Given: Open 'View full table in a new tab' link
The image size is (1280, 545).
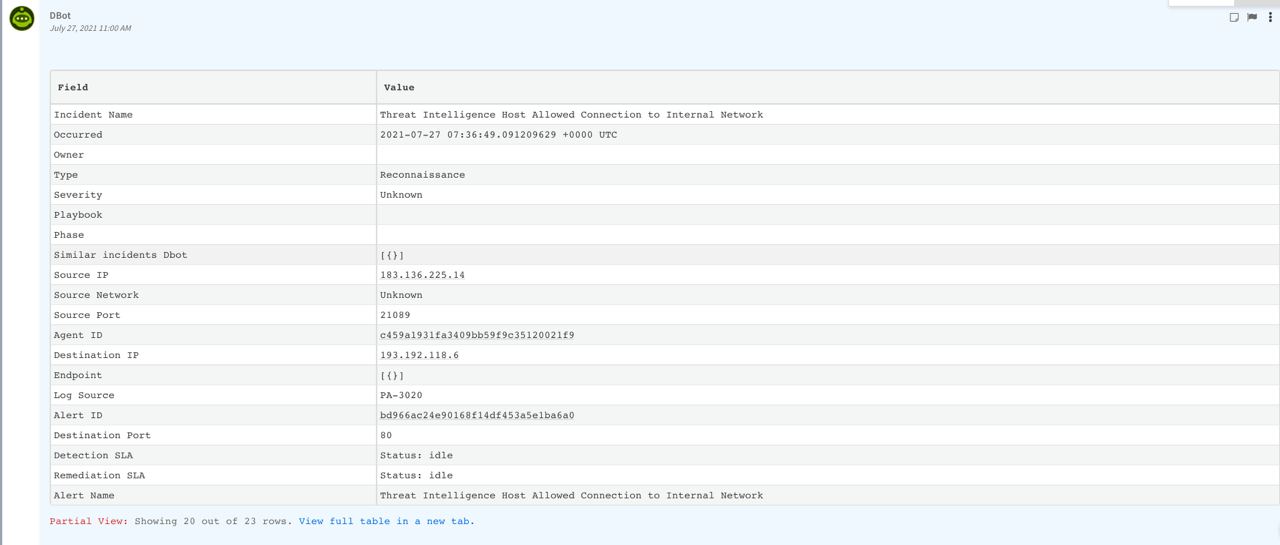Looking at the screenshot, I should [x=387, y=521].
